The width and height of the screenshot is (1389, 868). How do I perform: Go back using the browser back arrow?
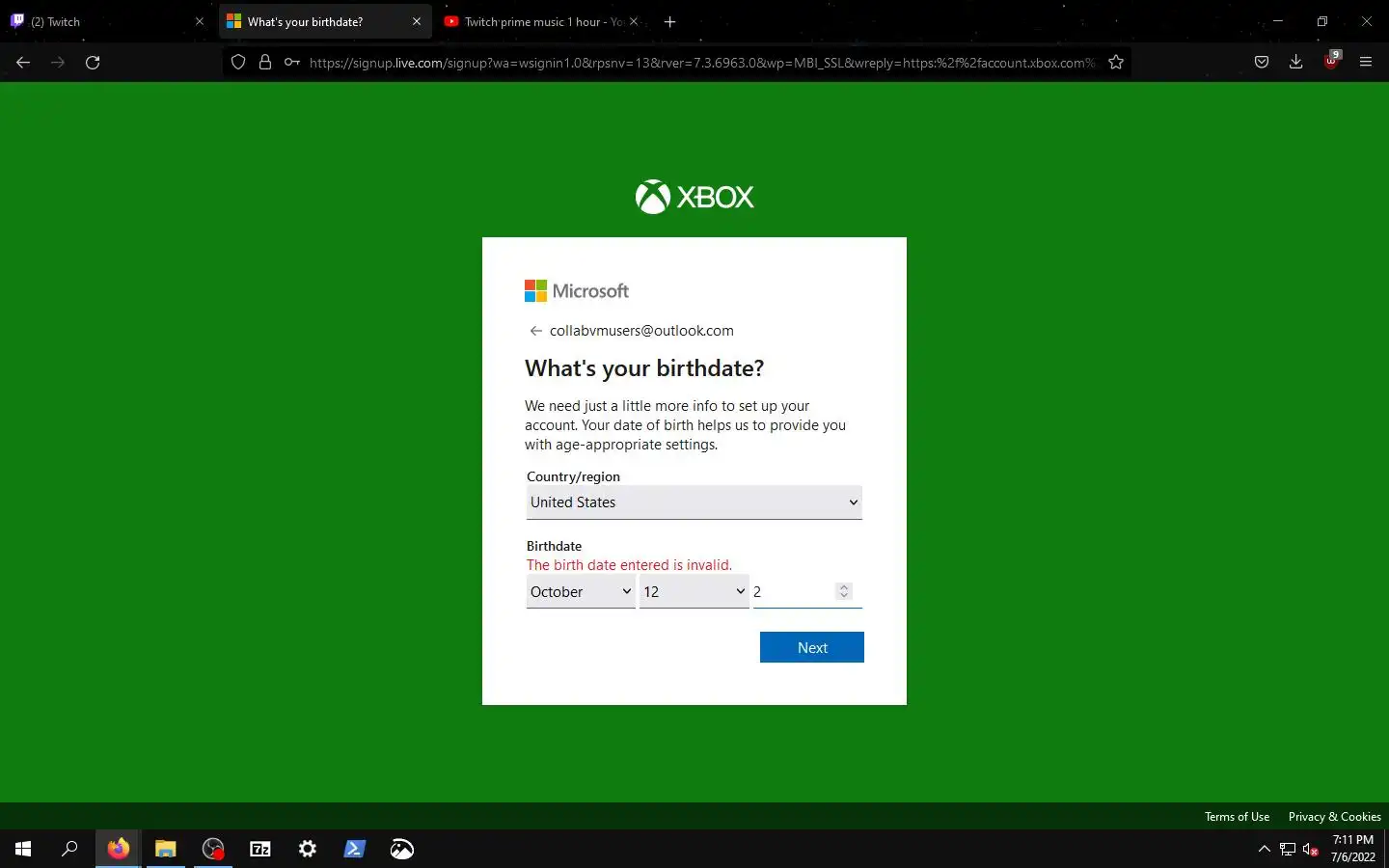(x=23, y=63)
